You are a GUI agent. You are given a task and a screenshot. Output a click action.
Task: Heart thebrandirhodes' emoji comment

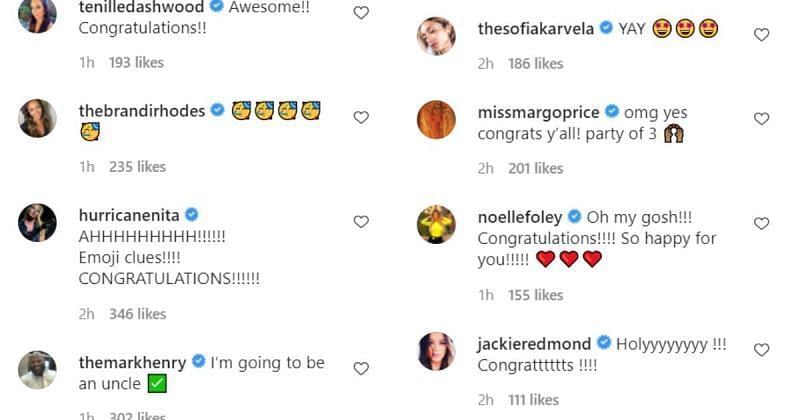(x=361, y=117)
